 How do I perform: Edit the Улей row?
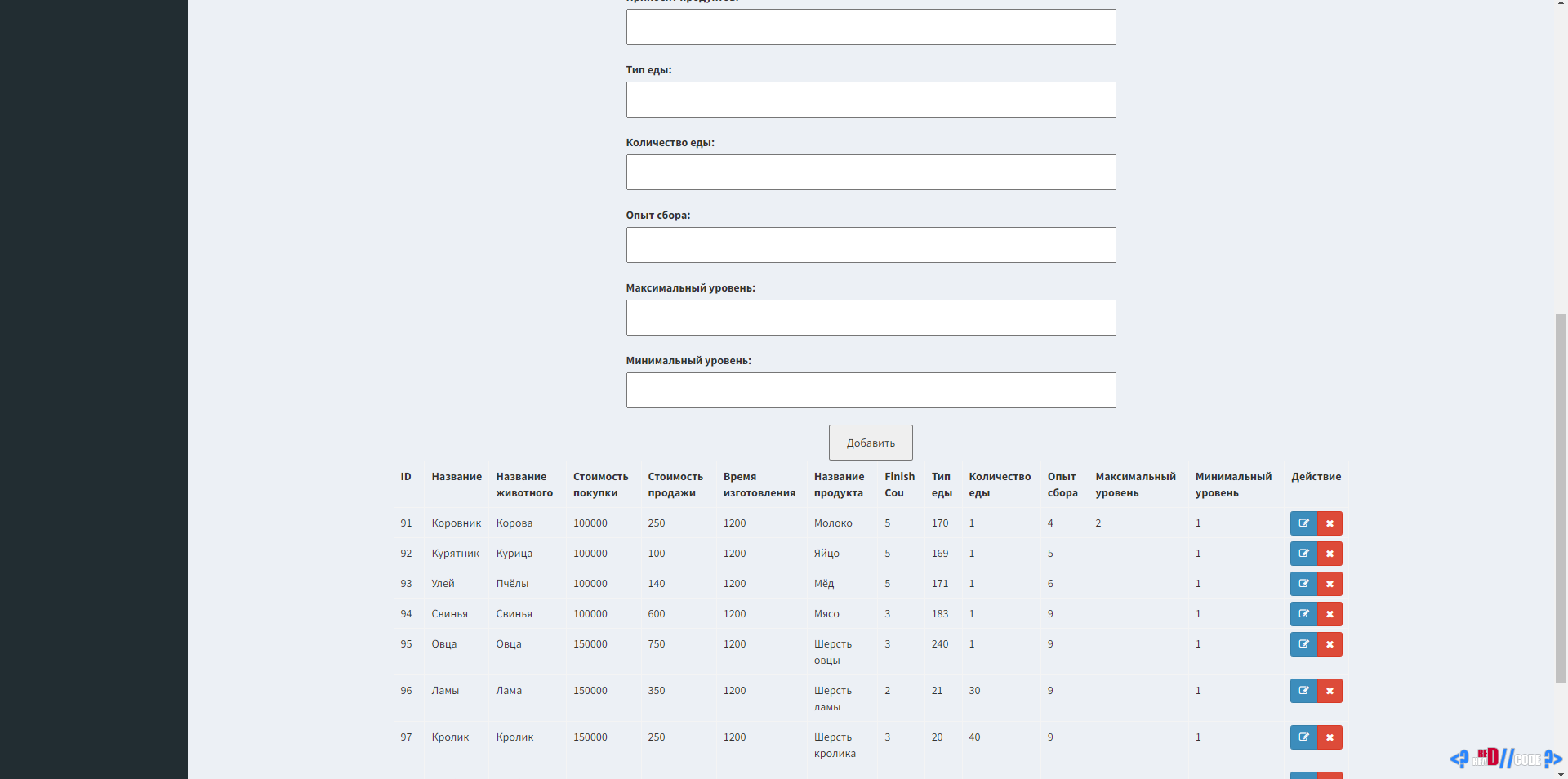click(x=1303, y=584)
